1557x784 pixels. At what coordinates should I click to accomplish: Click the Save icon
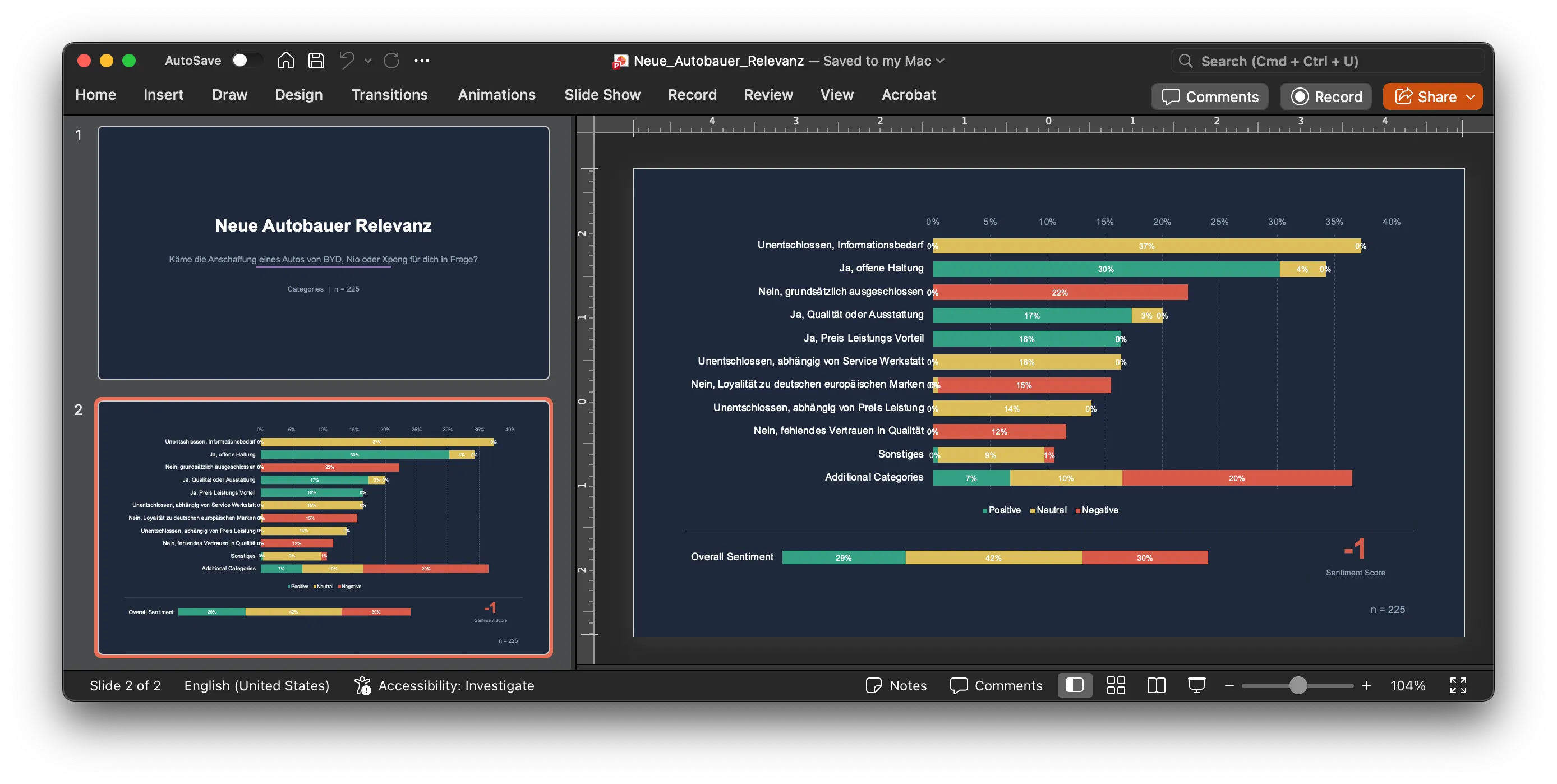[316, 61]
